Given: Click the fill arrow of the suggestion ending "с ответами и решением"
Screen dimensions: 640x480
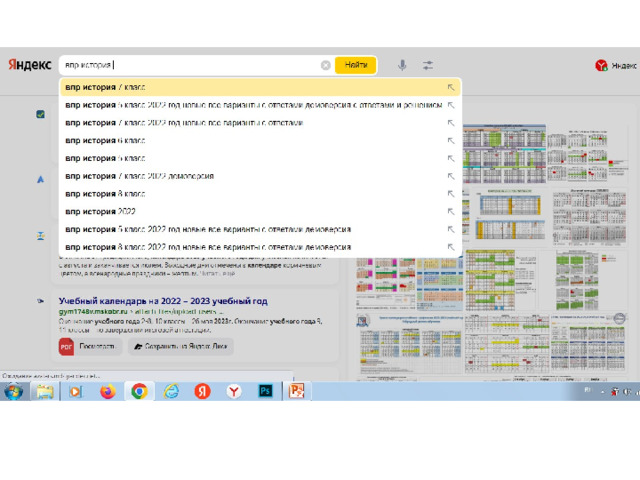Looking at the screenshot, I should pyautogui.click(x=451, y=105).
